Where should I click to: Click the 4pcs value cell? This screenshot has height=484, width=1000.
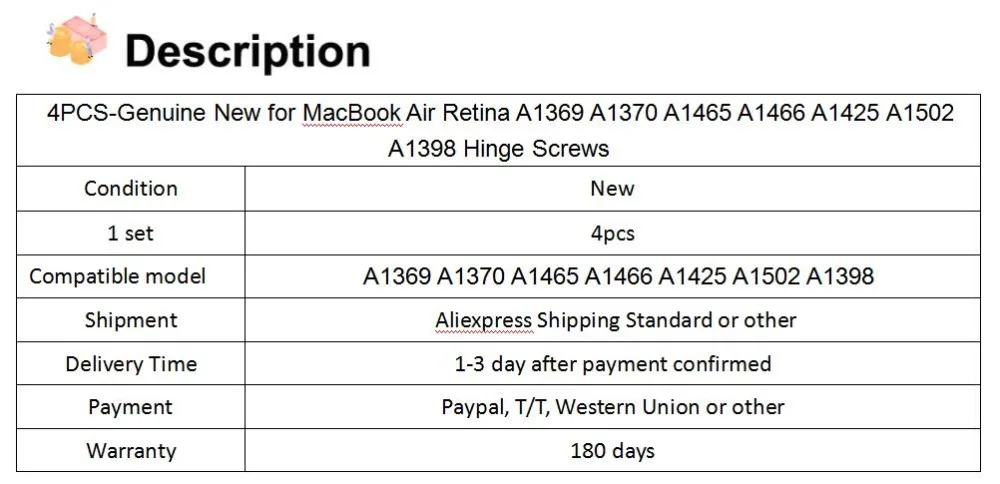612,233
